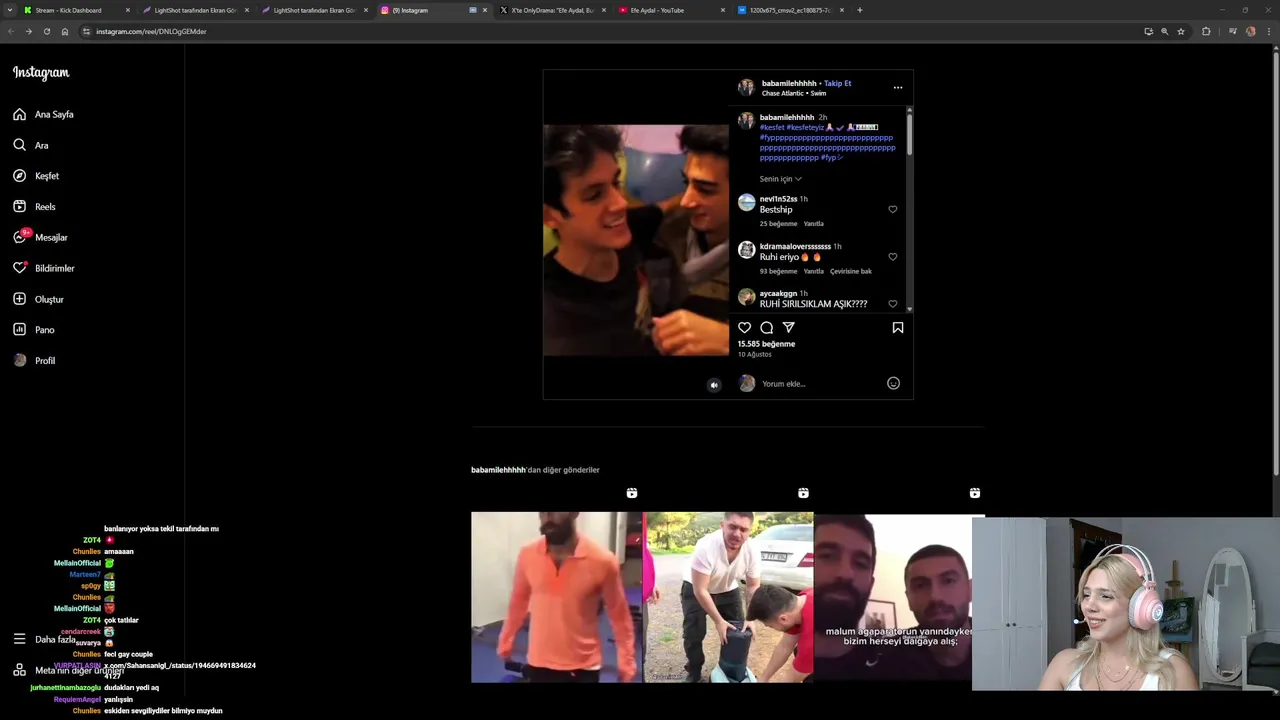Click the browser home button
This screenshot has width=1280, height=720.
(64, 31)
